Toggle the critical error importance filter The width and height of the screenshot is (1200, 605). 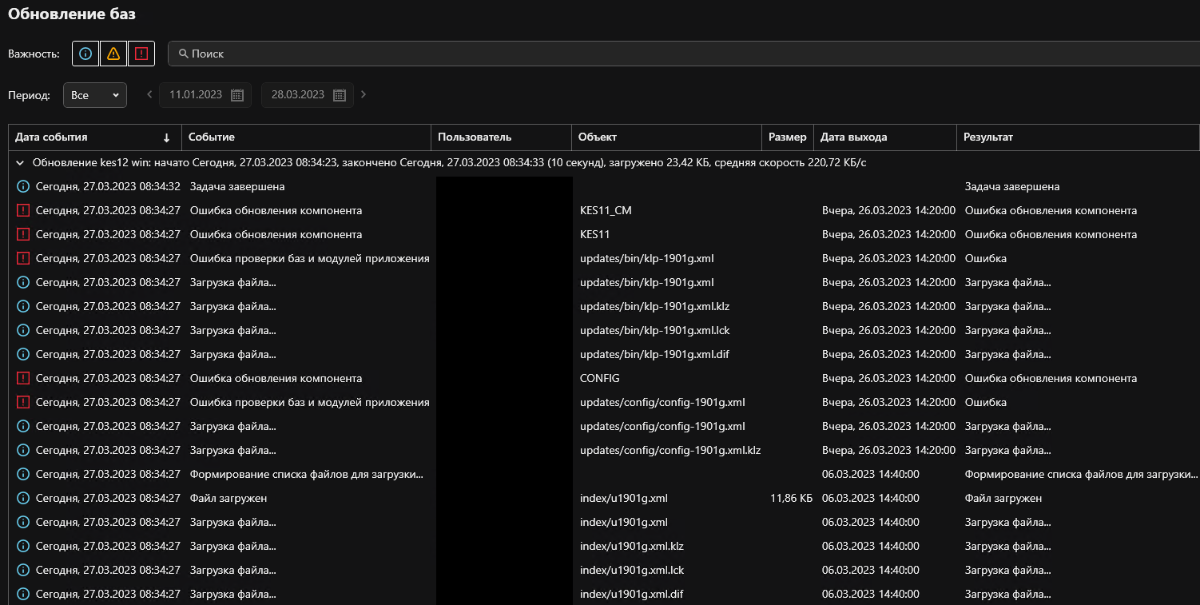coord(141,53)
